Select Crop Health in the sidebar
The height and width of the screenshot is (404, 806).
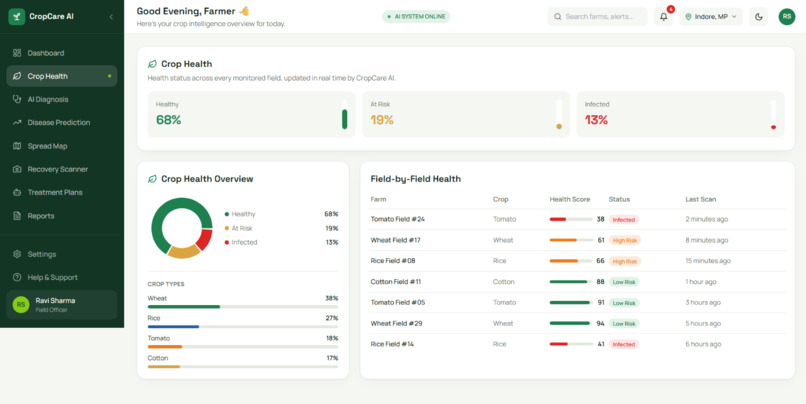pyautogui.click(x=62, y=76)
